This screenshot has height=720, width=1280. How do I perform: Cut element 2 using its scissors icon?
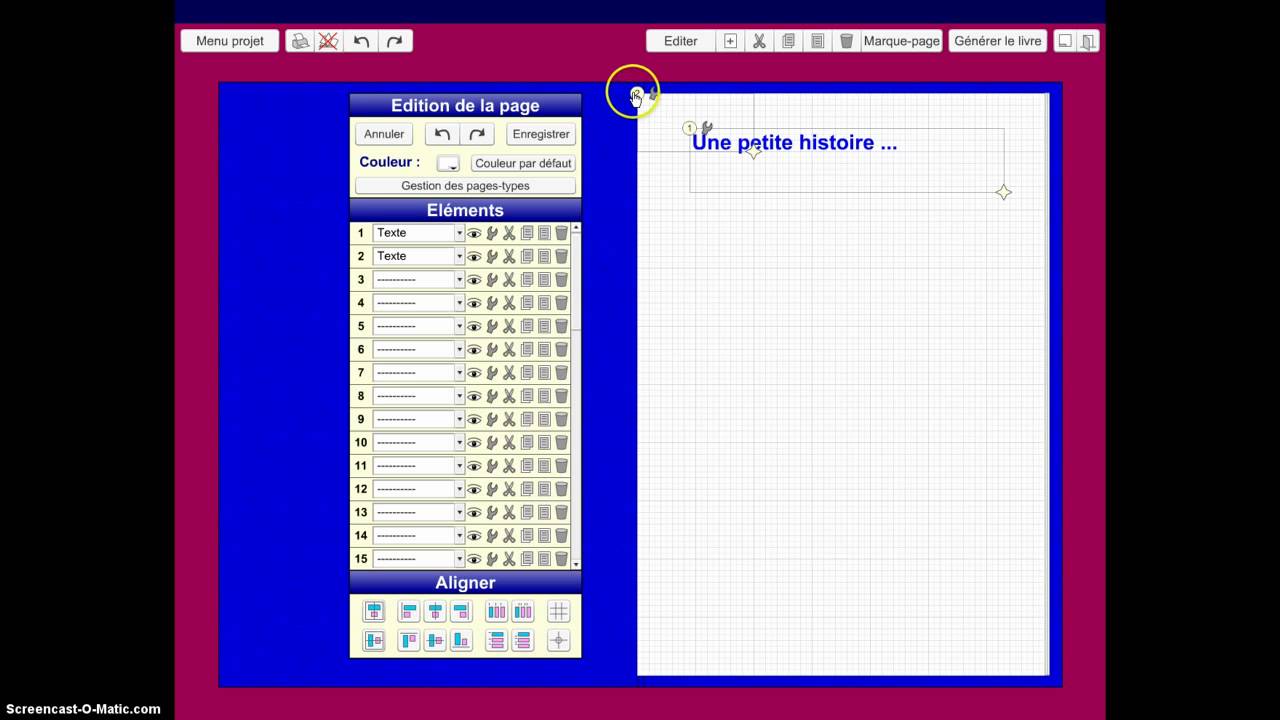(x=509, y=256)
